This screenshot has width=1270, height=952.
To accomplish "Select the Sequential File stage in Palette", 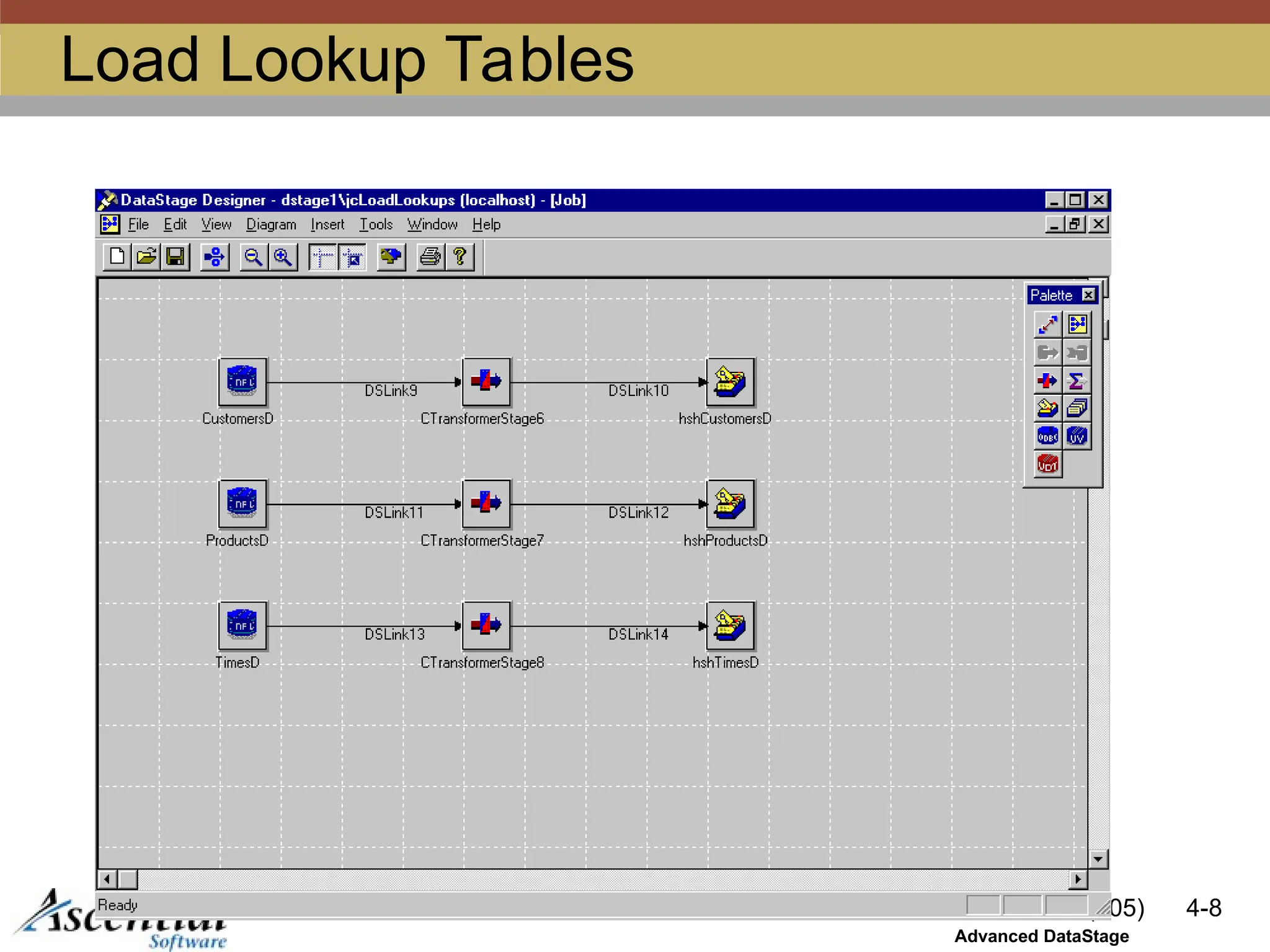I will tap(1077, 408).
